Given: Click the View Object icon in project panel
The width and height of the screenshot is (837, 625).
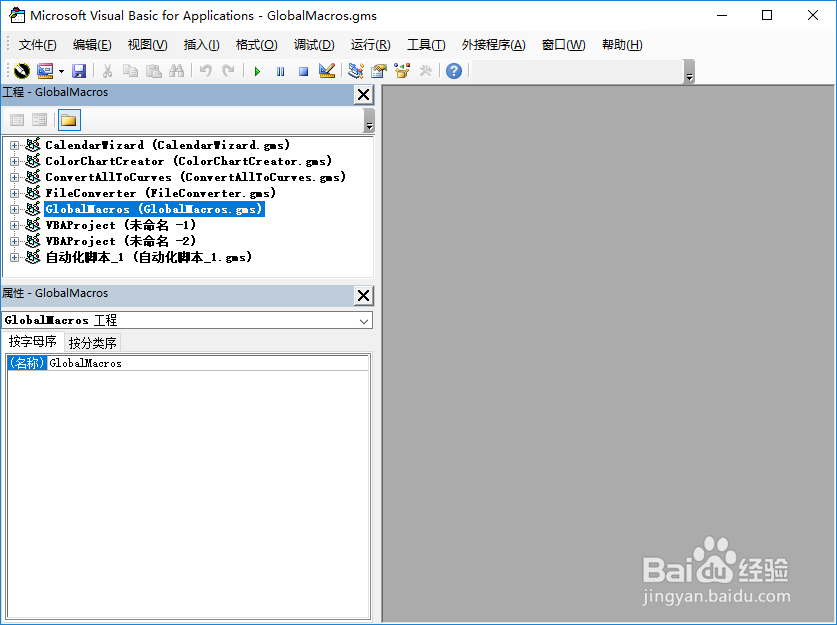Looking at the screenshot, I should click(40, 120).
